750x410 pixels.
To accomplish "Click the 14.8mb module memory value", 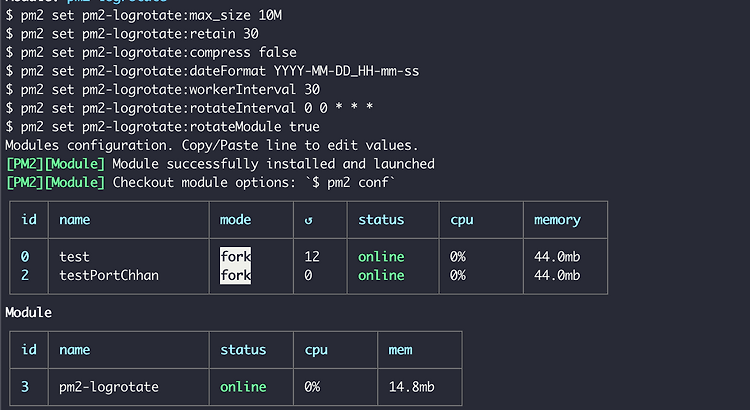I will tap(412, 386).
